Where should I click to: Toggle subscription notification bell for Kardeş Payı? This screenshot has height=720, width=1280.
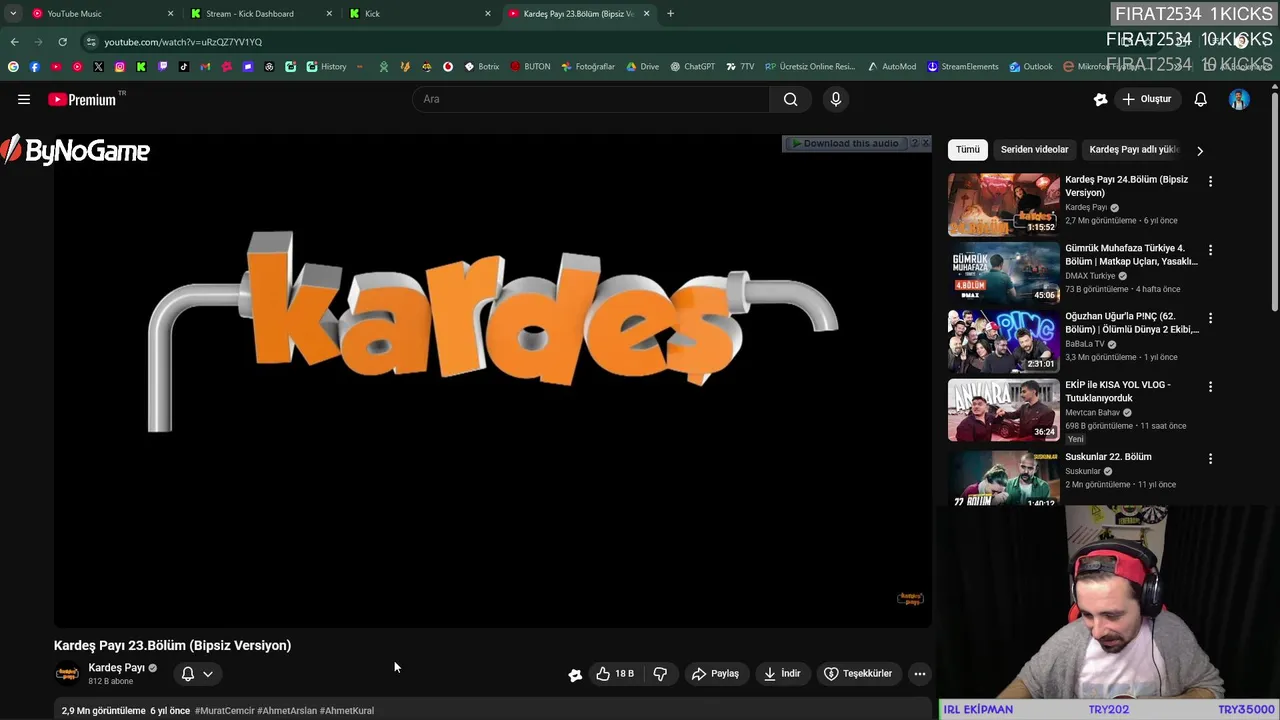[x=187, y=674]
